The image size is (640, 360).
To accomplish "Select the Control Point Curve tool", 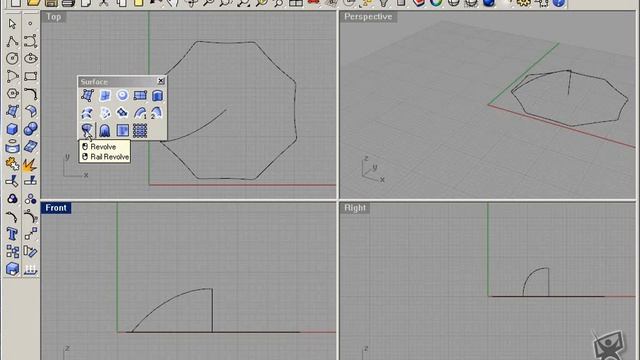I will coord(30,41).
